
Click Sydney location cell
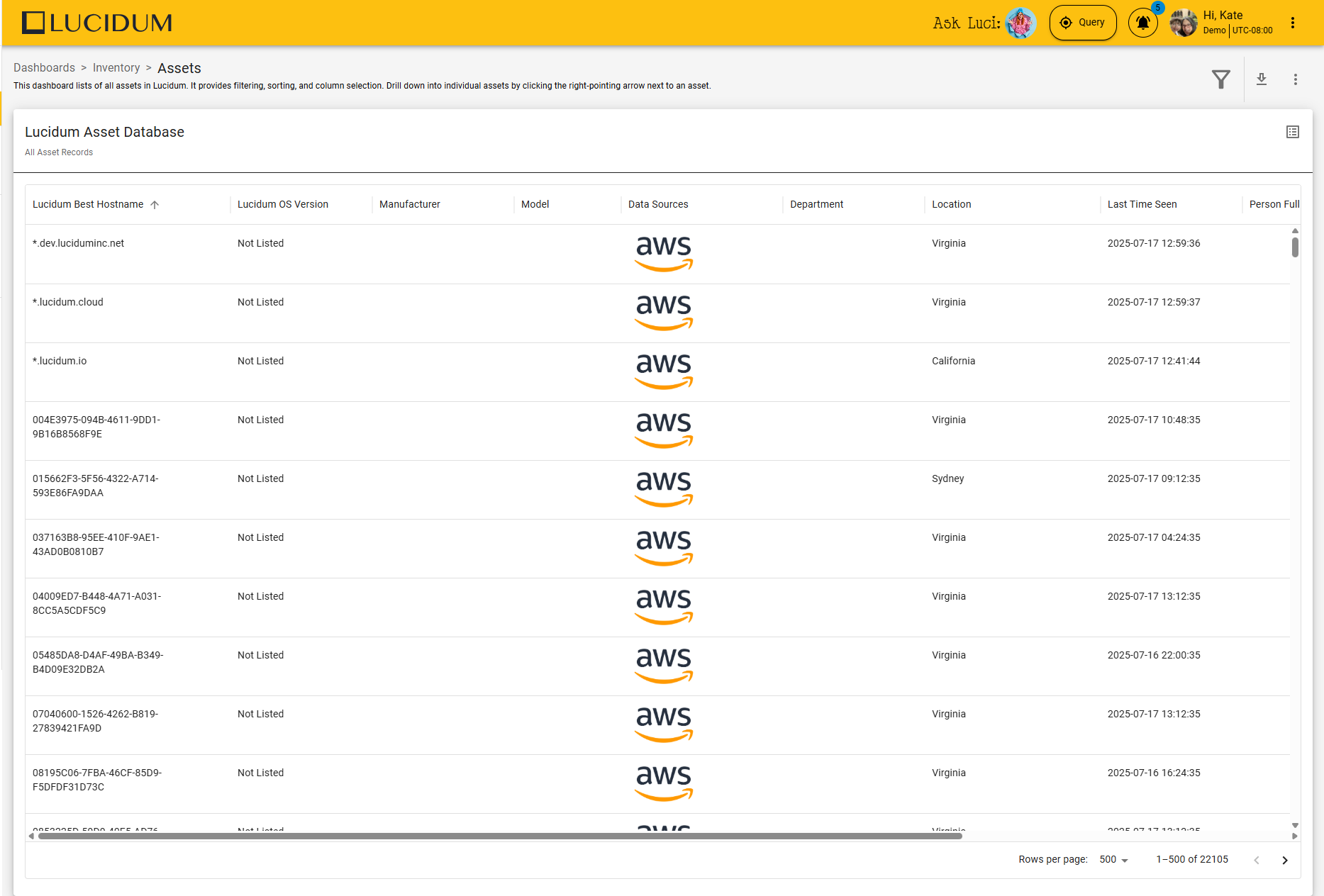click(947, 478)
